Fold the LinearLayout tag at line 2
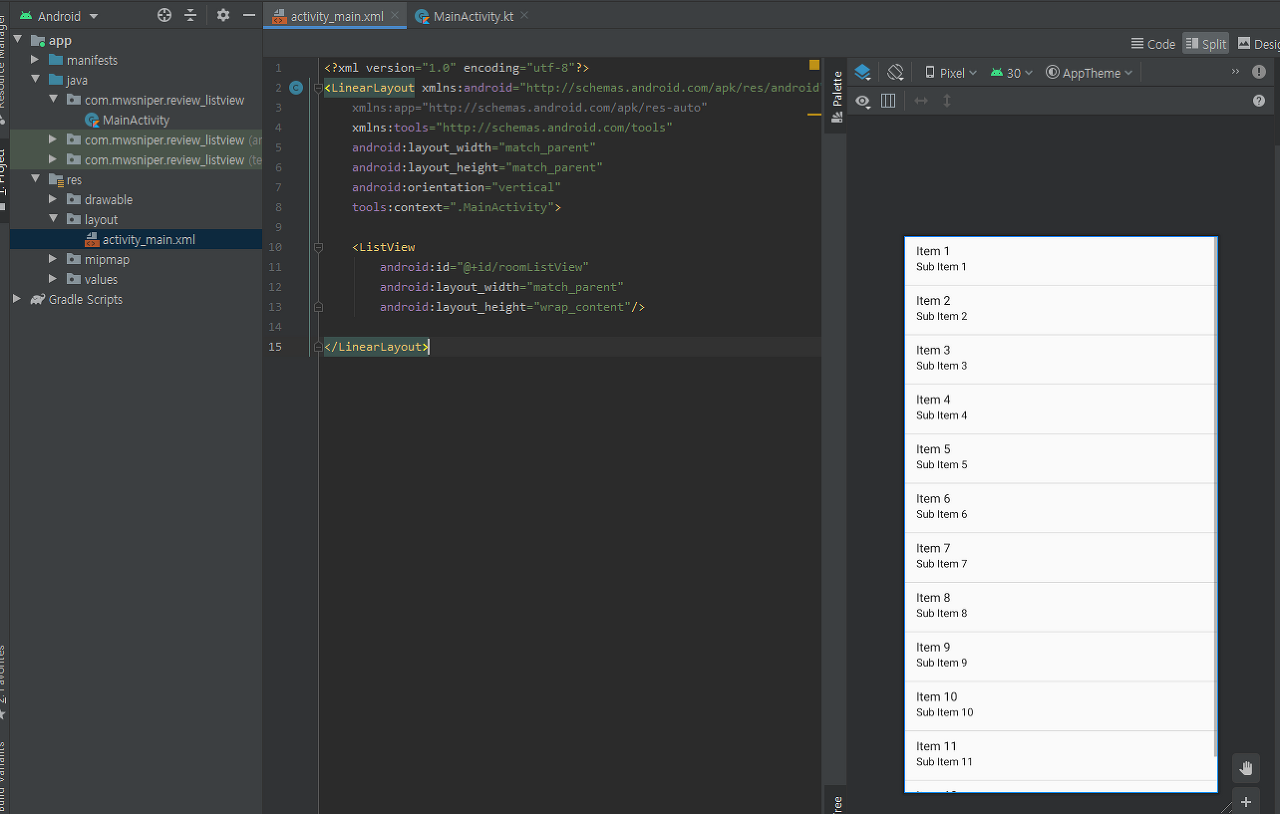The height and width of the screenshot is (814, 1280). point(318,88)
